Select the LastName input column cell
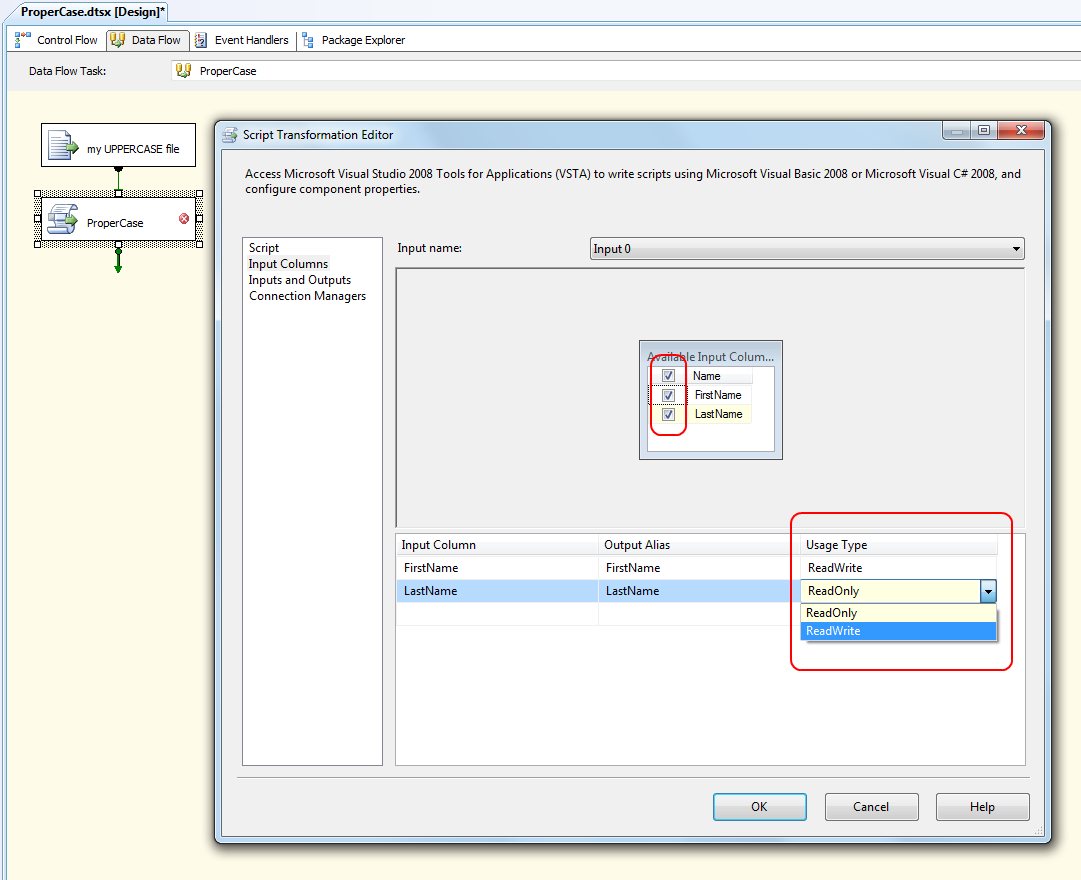Image resolution: width=1081 pixels, height=880 pixels. pyautogui.click(x=497, y=591)
